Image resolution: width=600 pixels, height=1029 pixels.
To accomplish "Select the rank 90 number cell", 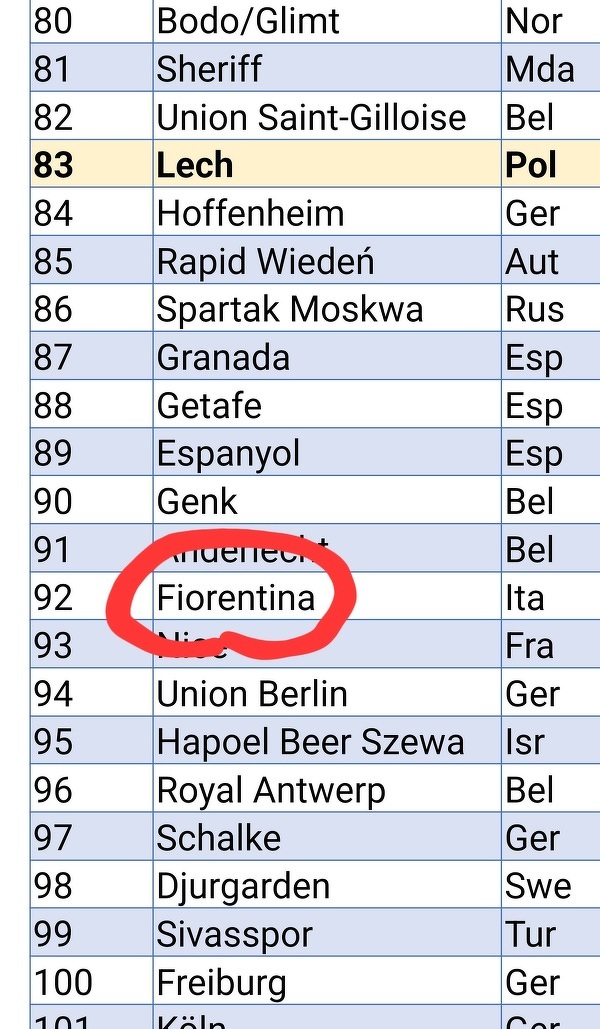I will click(x=54, y=502).
